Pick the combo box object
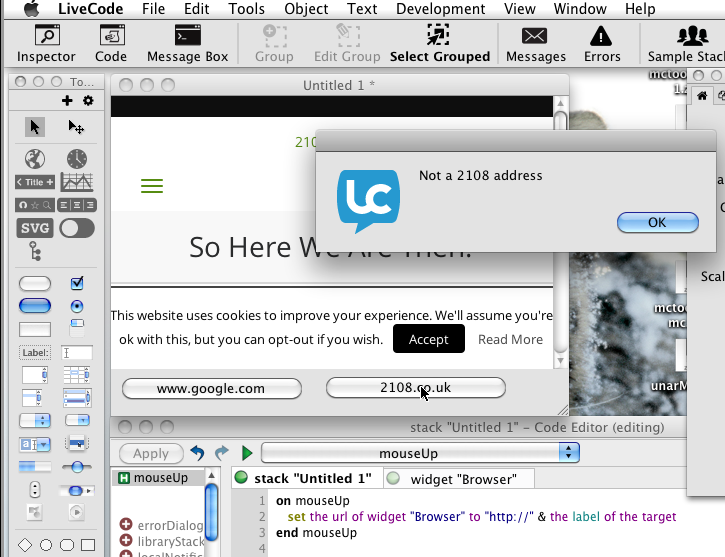 35,444
